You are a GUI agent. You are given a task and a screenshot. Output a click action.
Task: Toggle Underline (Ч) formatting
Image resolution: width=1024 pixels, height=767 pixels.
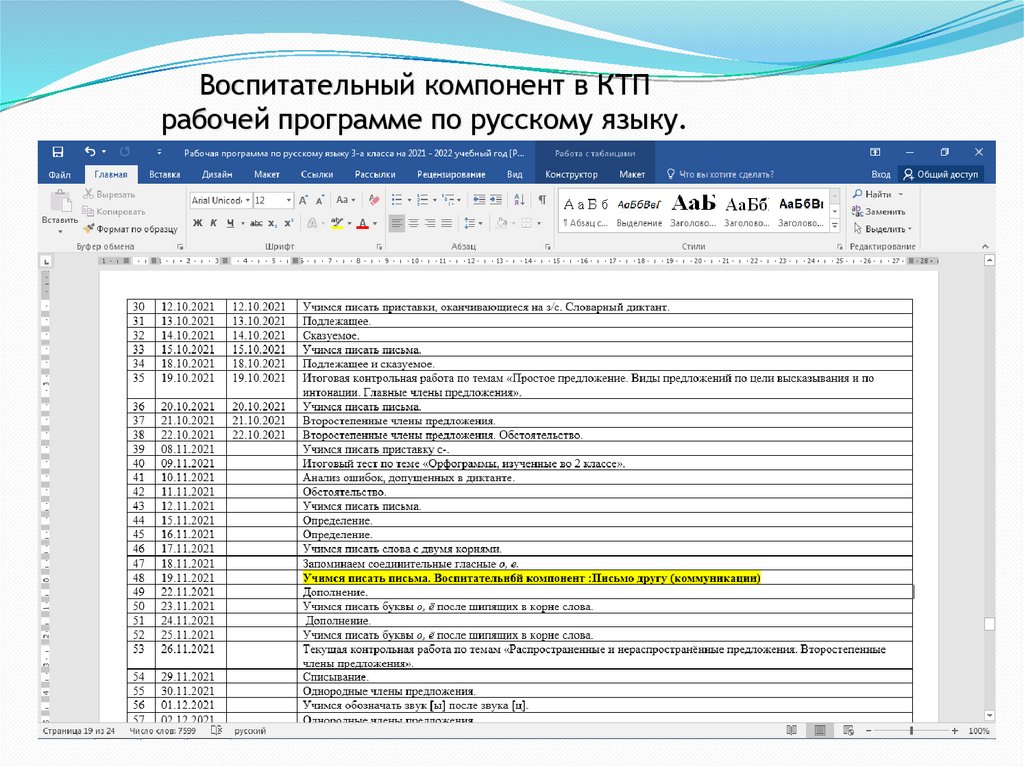click(x=230, y=223)
